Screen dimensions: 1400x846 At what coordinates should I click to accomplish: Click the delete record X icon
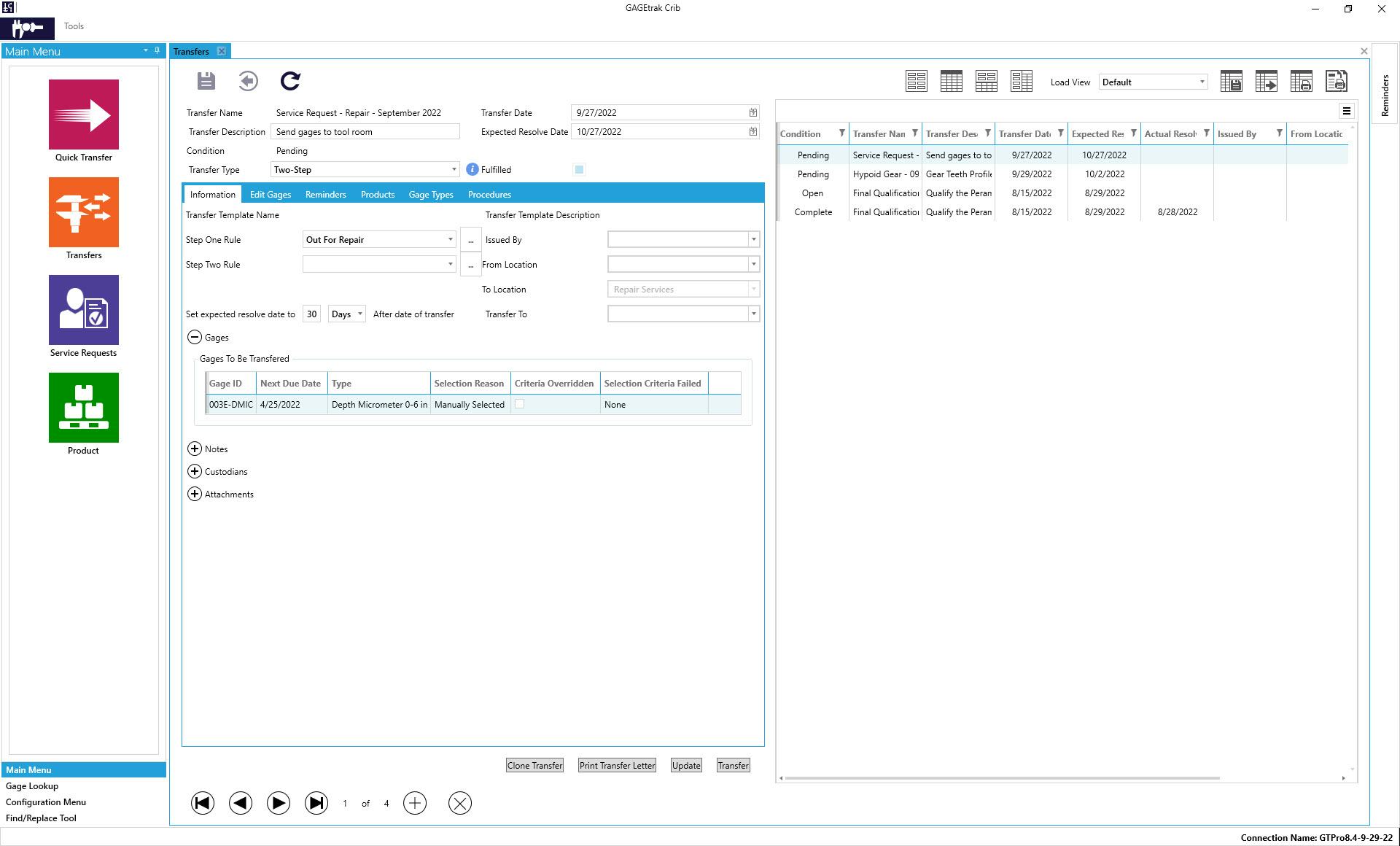[460, 804]
